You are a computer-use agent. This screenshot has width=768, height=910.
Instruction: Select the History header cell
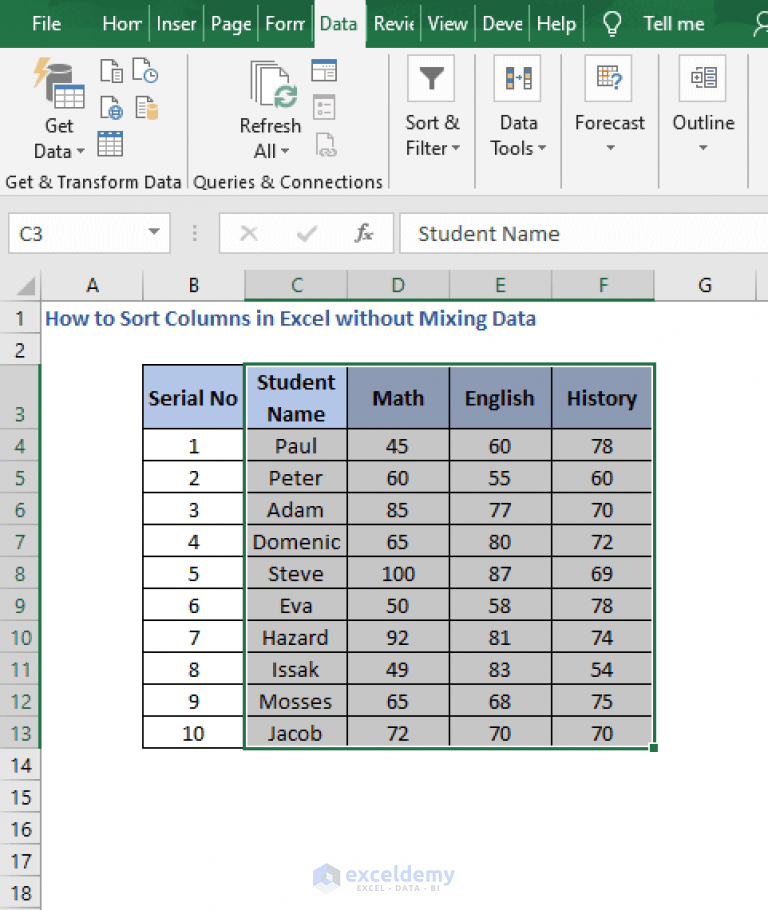[602, 398]
